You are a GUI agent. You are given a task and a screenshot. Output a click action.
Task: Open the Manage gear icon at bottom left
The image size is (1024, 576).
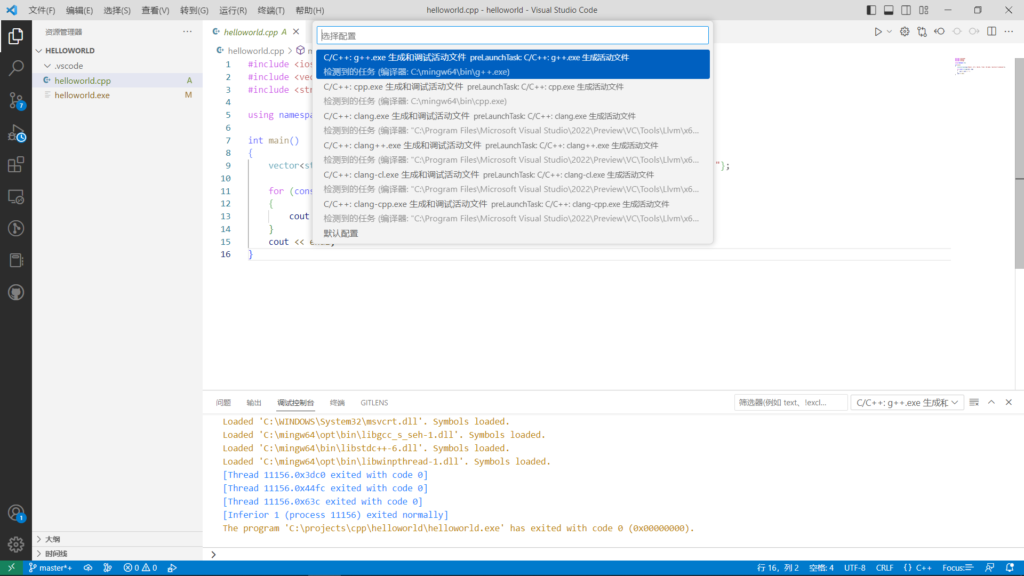(x=16, y=545)
